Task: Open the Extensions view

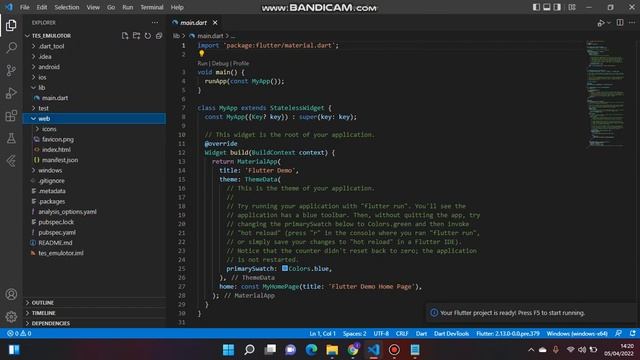Action: tap(11, 116)
